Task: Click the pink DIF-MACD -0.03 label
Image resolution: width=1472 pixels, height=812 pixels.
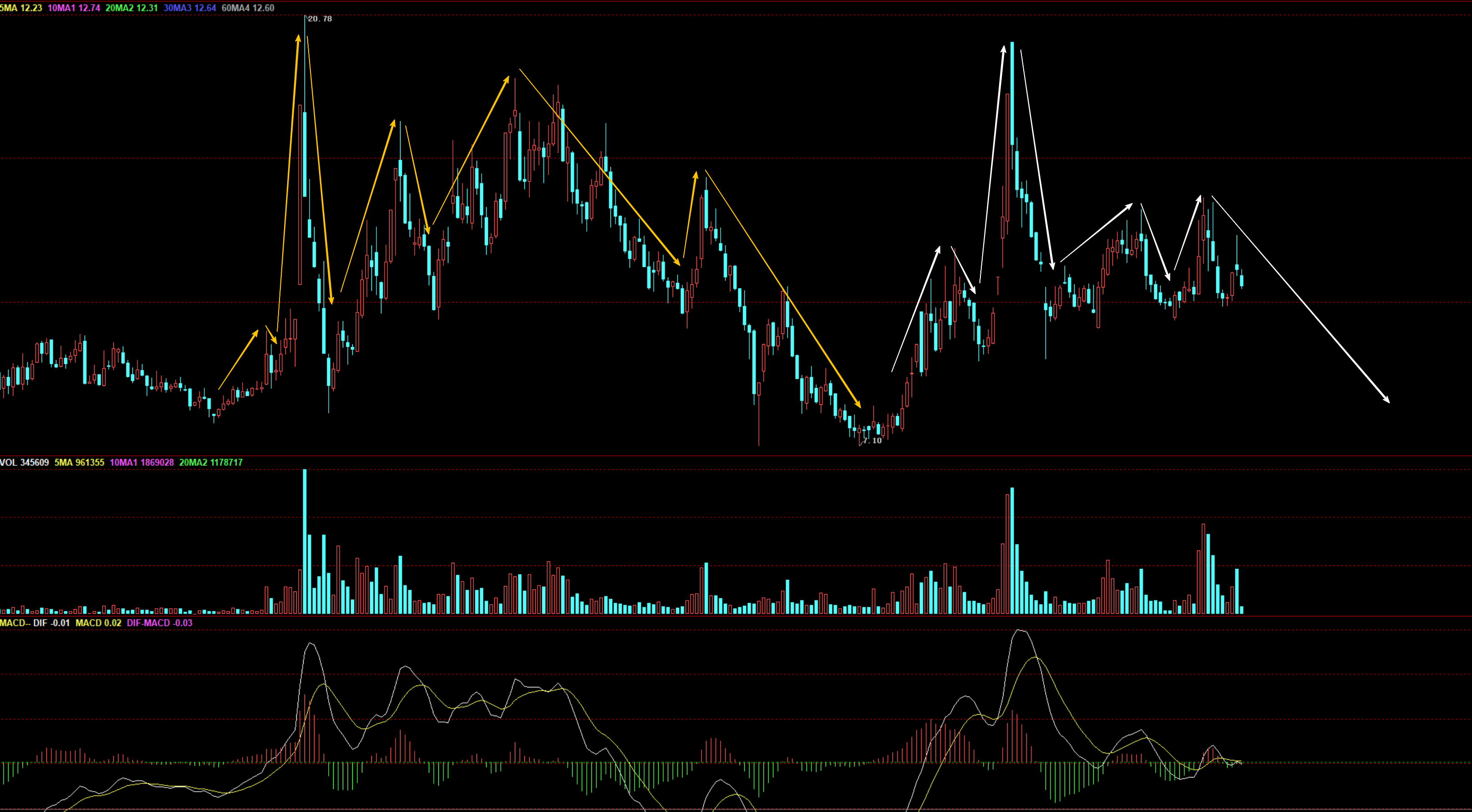Action: click(159, 623)
